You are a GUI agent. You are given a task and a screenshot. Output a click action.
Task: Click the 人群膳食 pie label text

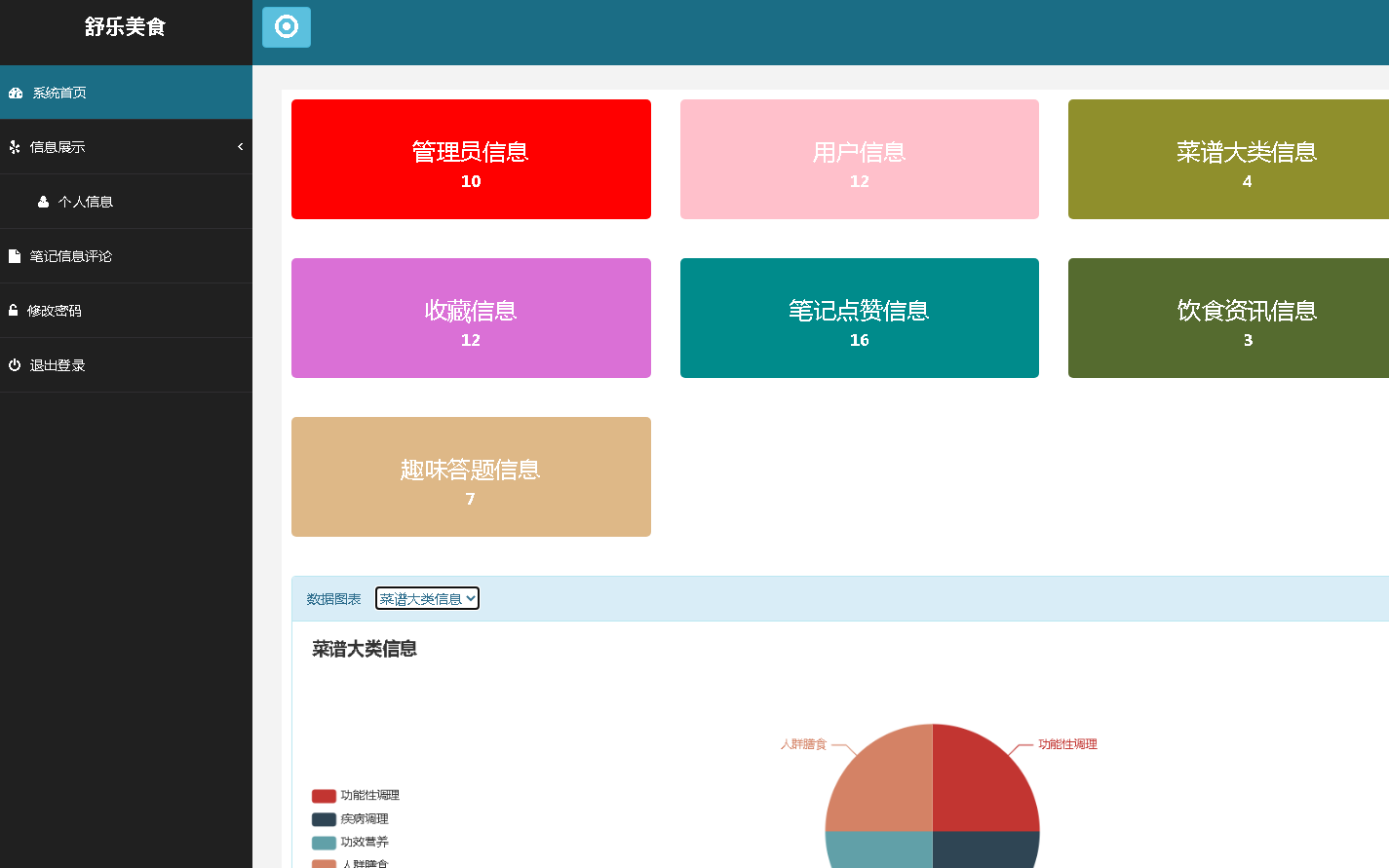point(803,744)
